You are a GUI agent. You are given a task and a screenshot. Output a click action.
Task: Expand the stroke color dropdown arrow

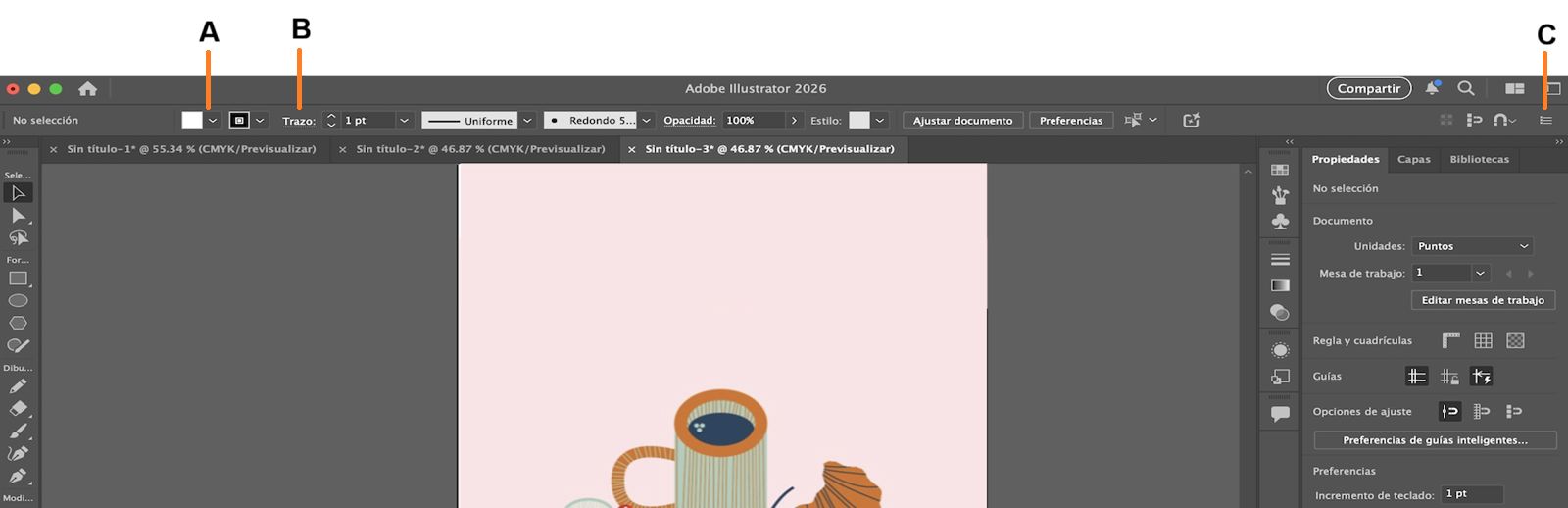(260, 120)
